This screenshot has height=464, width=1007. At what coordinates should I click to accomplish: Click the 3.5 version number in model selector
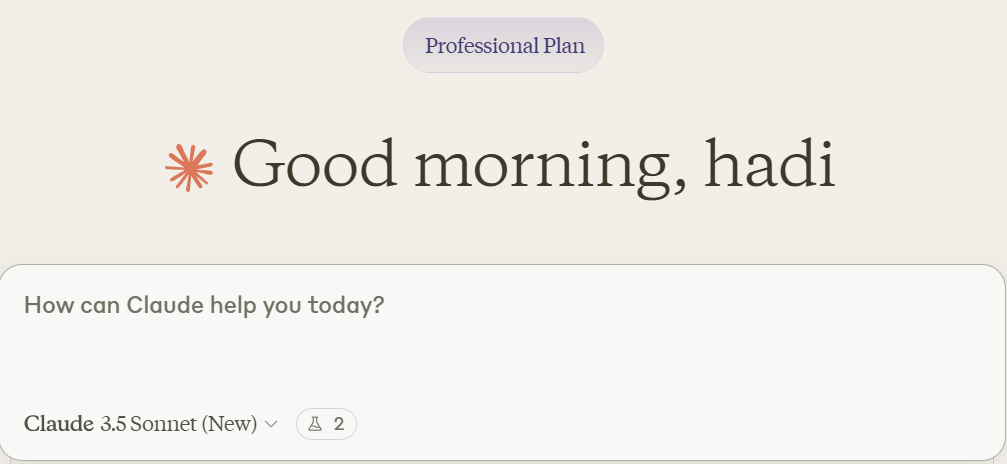(113, 424)
